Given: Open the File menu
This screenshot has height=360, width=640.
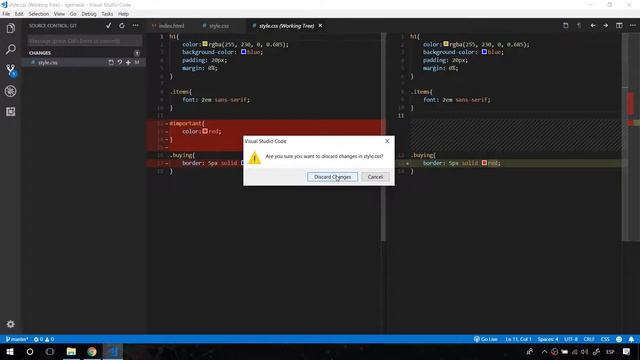Looking at the screenshot, I should [x=6, y=14].
